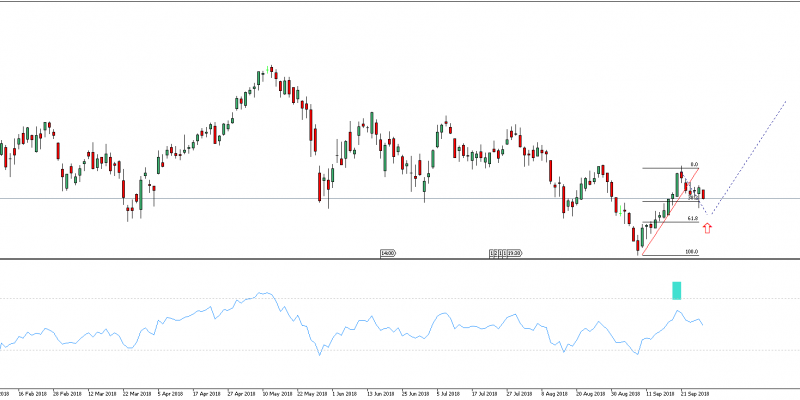800x400 pixels.
Task: Click the upper dotted level in indicator pane
Action: 400,298
